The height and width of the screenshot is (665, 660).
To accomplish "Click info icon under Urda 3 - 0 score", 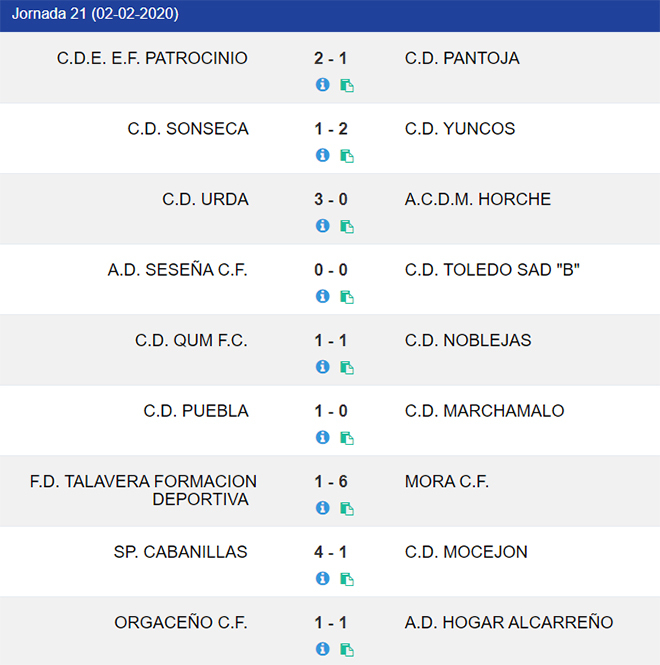I will point(322,226).
